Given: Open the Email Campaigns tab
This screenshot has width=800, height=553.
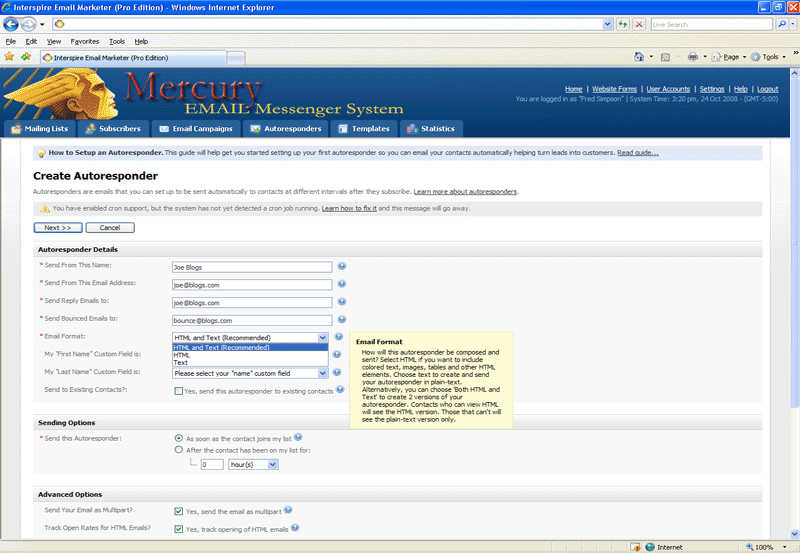Looking at the screenshot, I should (196, 129).
